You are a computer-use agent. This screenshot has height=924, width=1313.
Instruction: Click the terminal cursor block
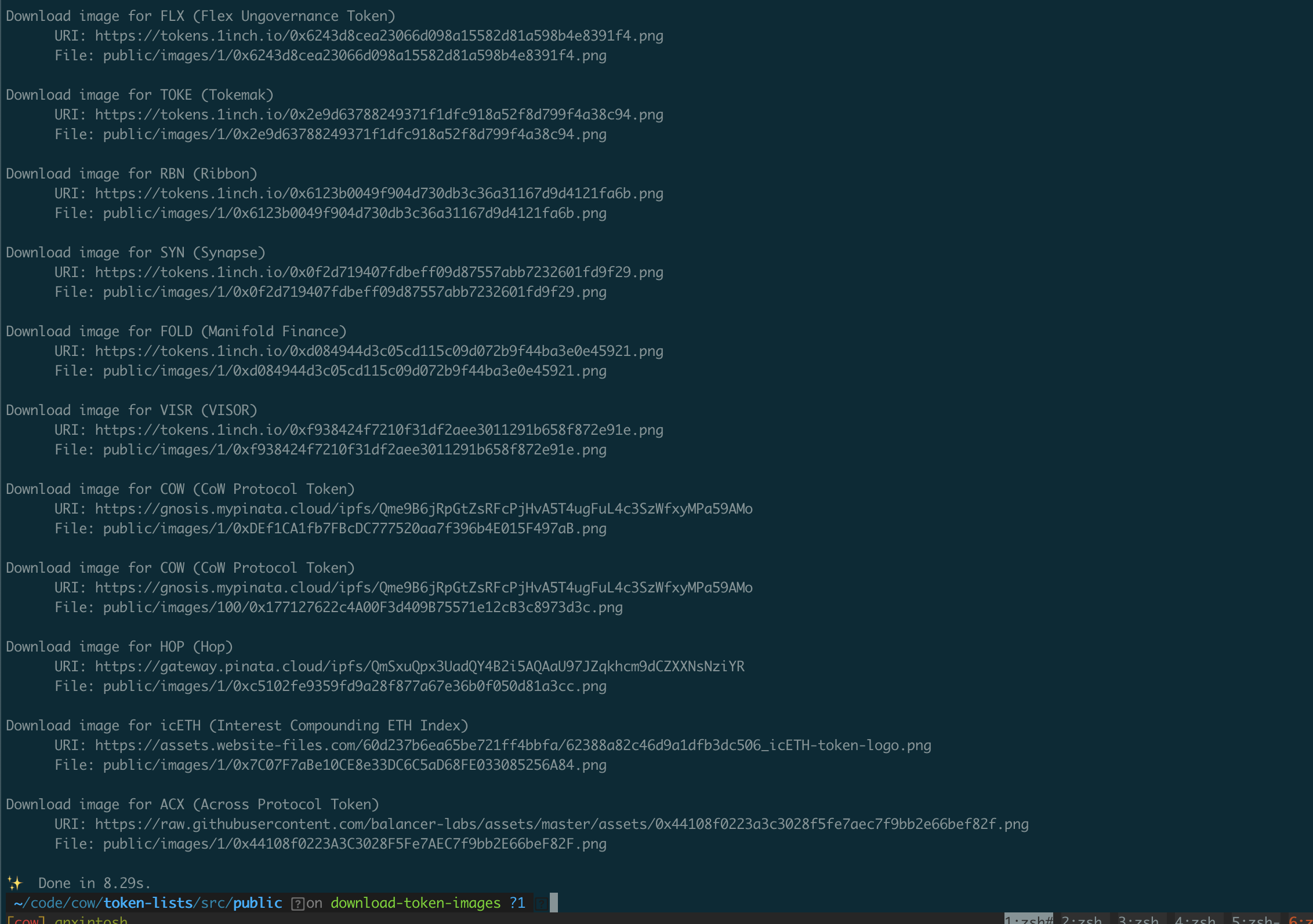pyautogui.click(x=554, y=903)
